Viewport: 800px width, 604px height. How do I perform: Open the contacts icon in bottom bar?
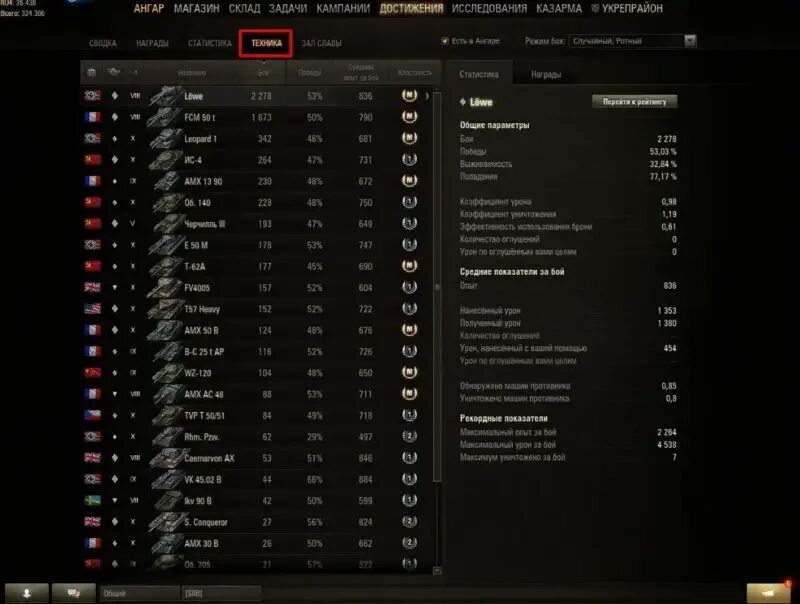(x=27, y=593)
